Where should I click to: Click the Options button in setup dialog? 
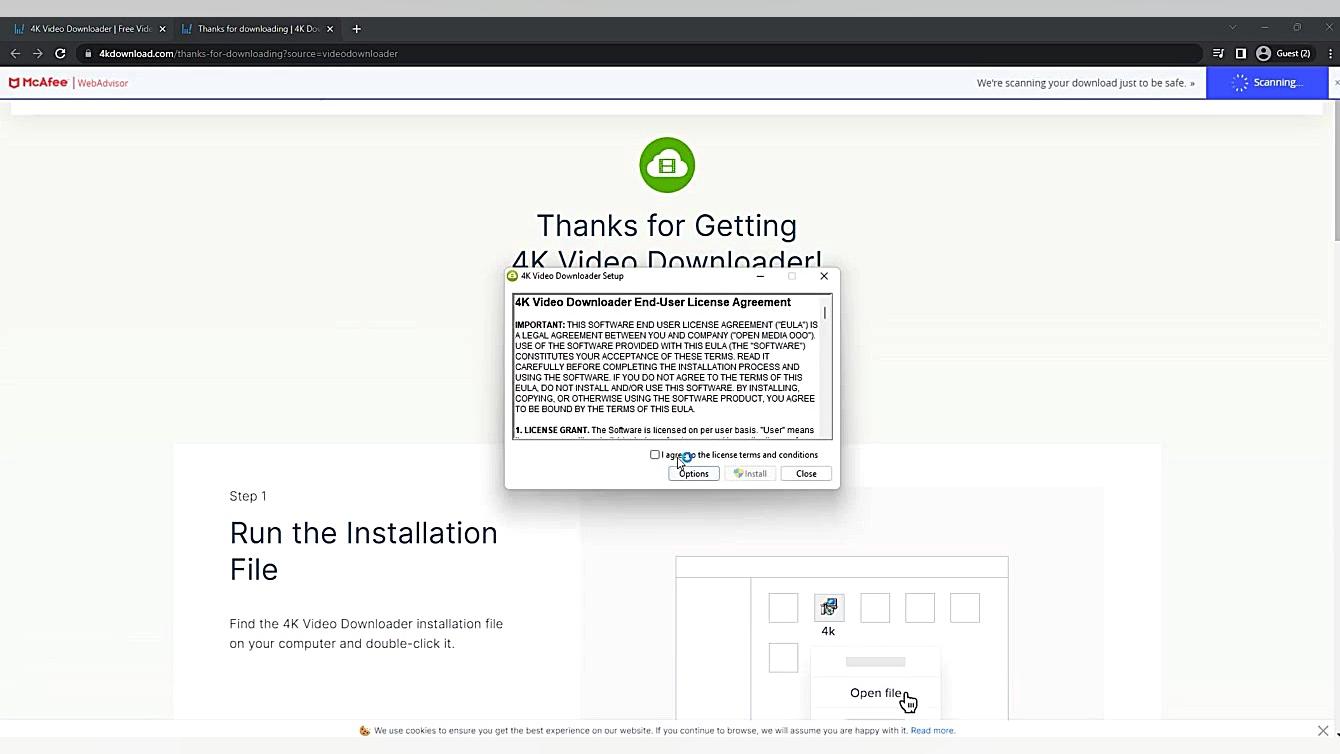(694, 474)
